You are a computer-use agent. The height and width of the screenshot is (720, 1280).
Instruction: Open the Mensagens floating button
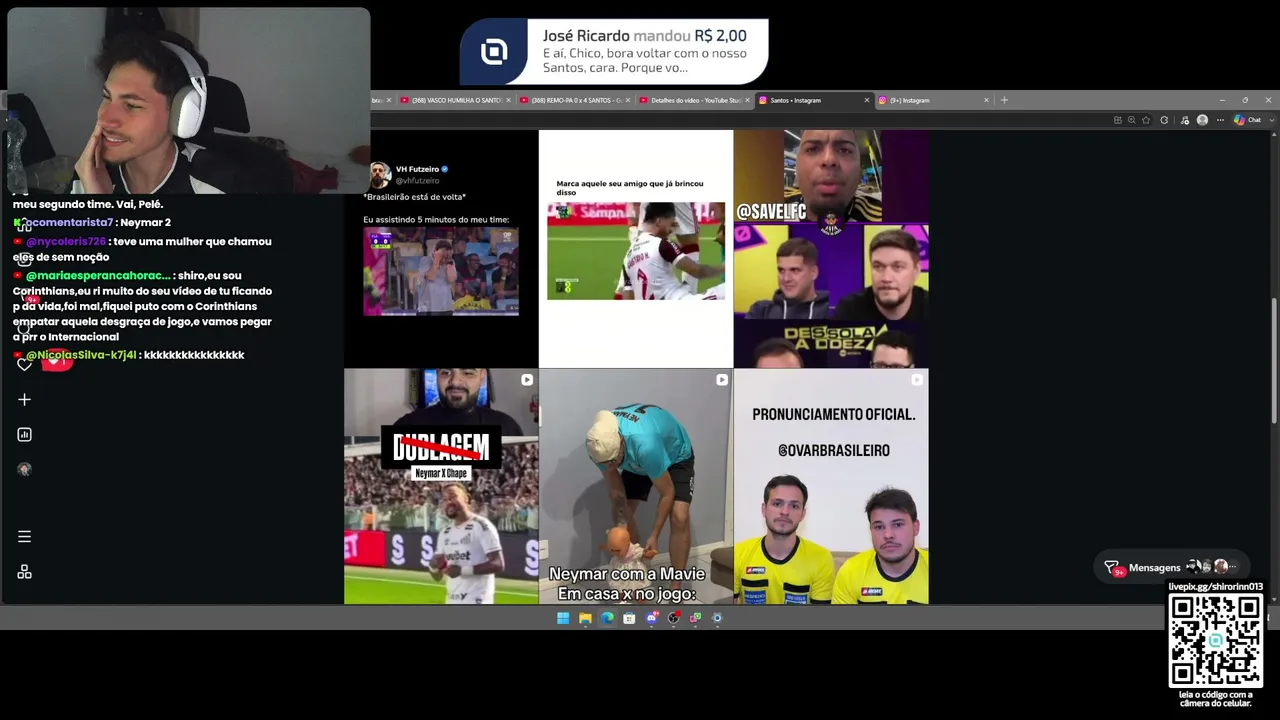pyautogui.click(x=1171, y=567)
